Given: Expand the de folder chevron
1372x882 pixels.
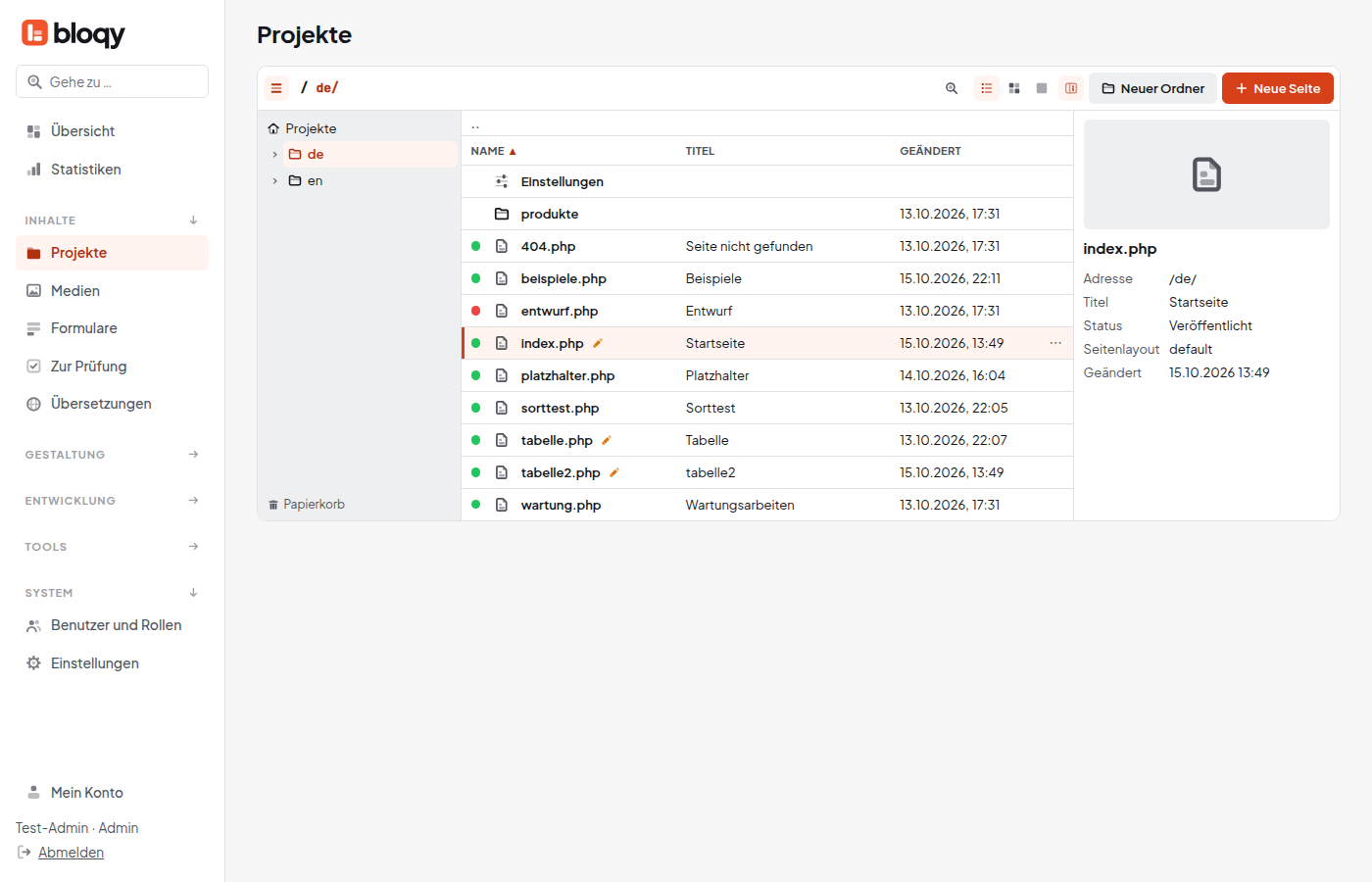Looking at the screenshot, I should coord(274,155).
